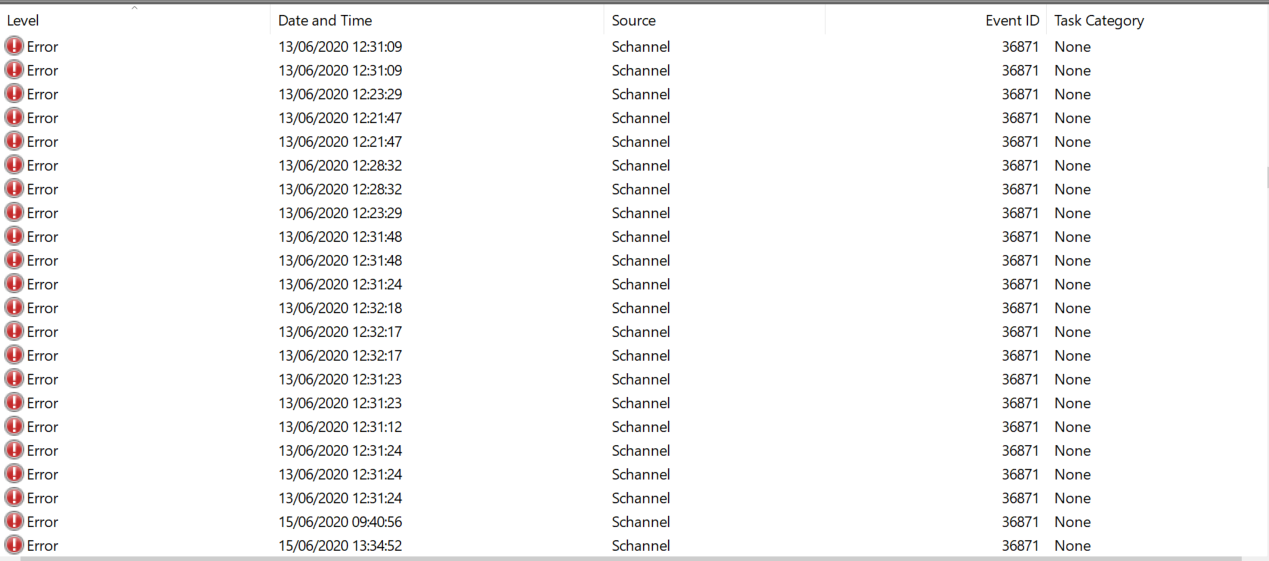Viewport: 1269px width, 561px height.
Task: Select the 13/06/2020 12:32:18 date cell
Action: (340, 308)
